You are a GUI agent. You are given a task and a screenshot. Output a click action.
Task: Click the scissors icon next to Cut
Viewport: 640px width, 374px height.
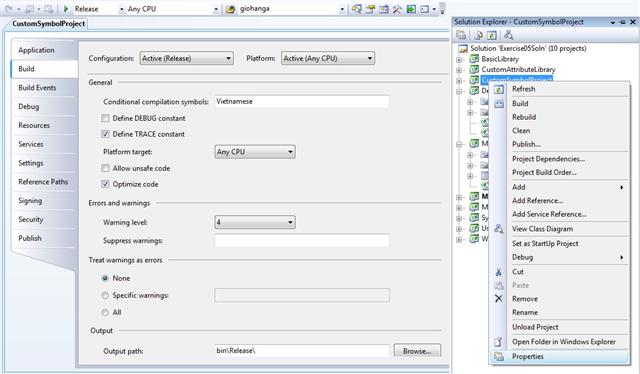pyautogui.click(x=498, y=272)
